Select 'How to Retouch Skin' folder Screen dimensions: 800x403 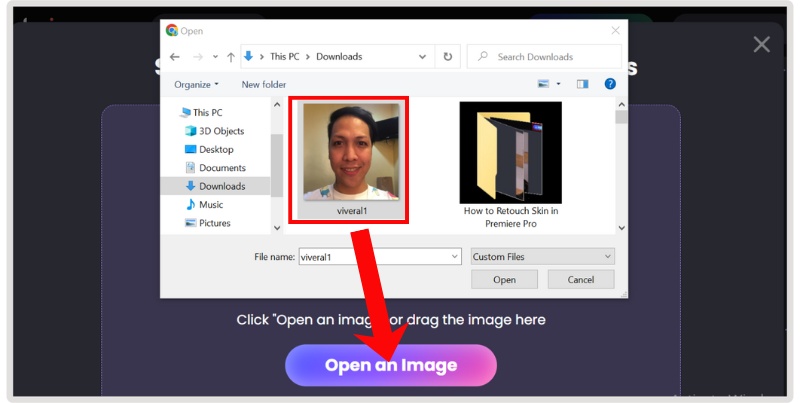point(511,165)
